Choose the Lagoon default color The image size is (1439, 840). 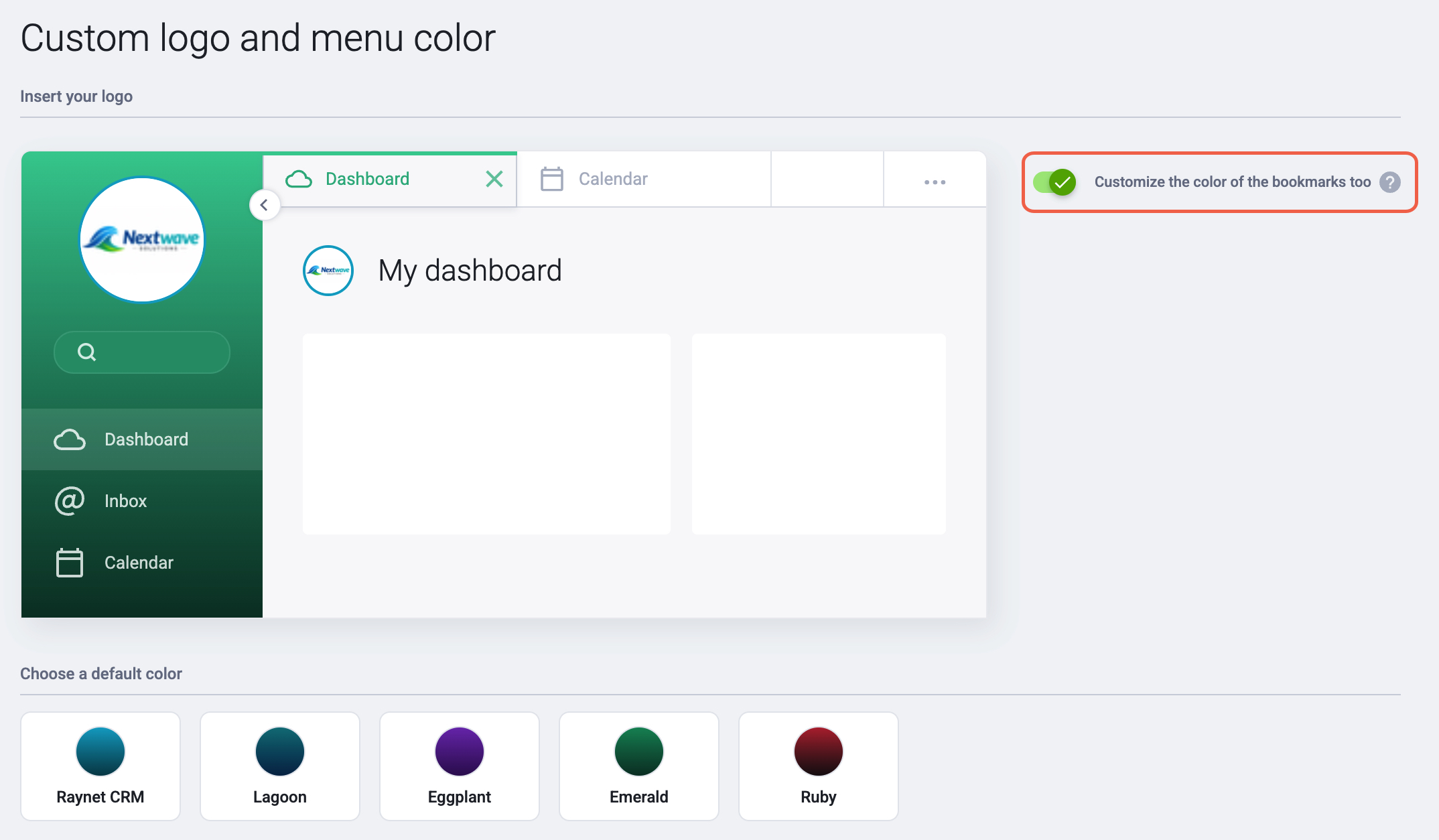(x=280, y=766)
